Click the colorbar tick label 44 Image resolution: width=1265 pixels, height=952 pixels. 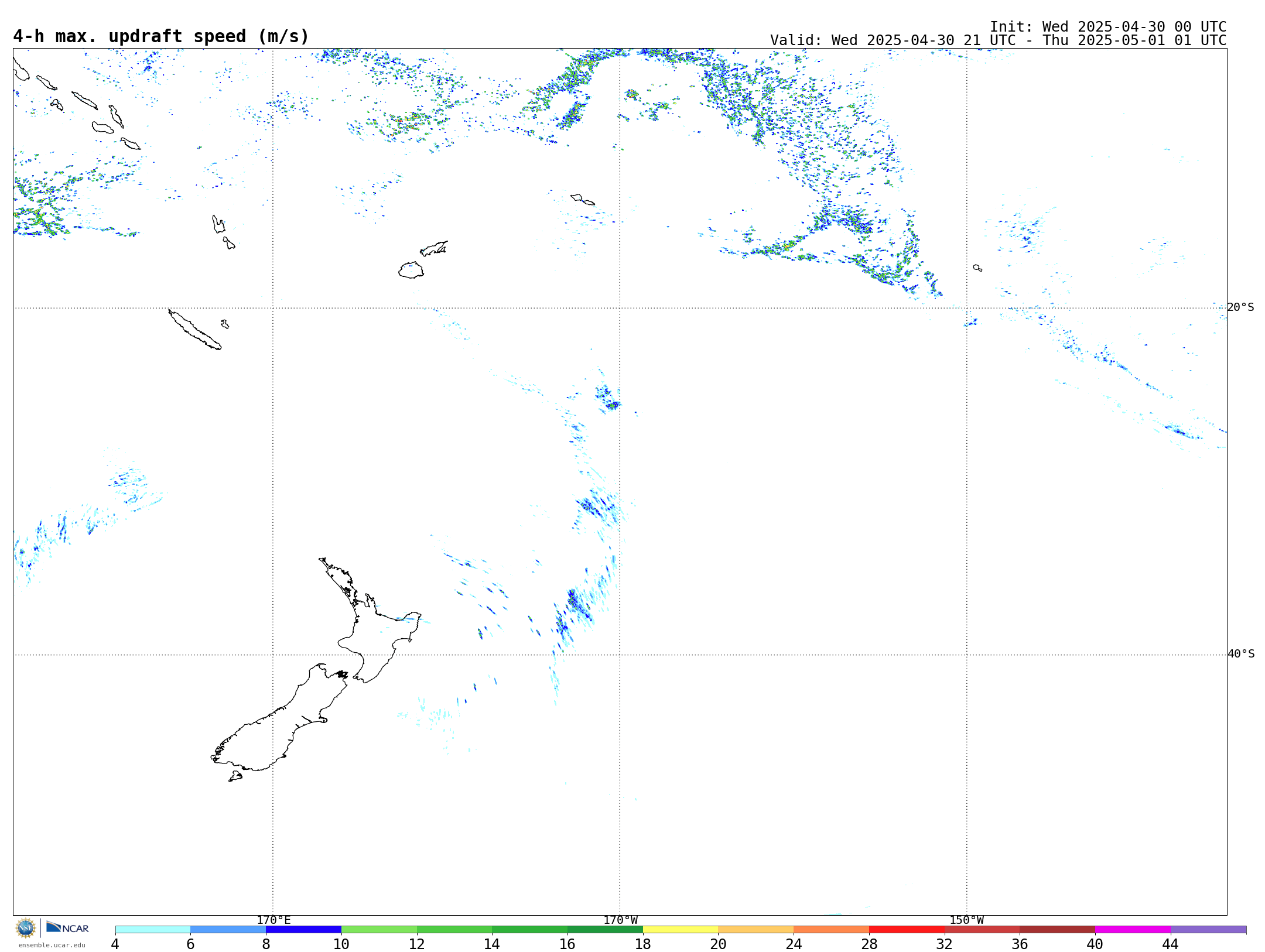click(1170, 944)
